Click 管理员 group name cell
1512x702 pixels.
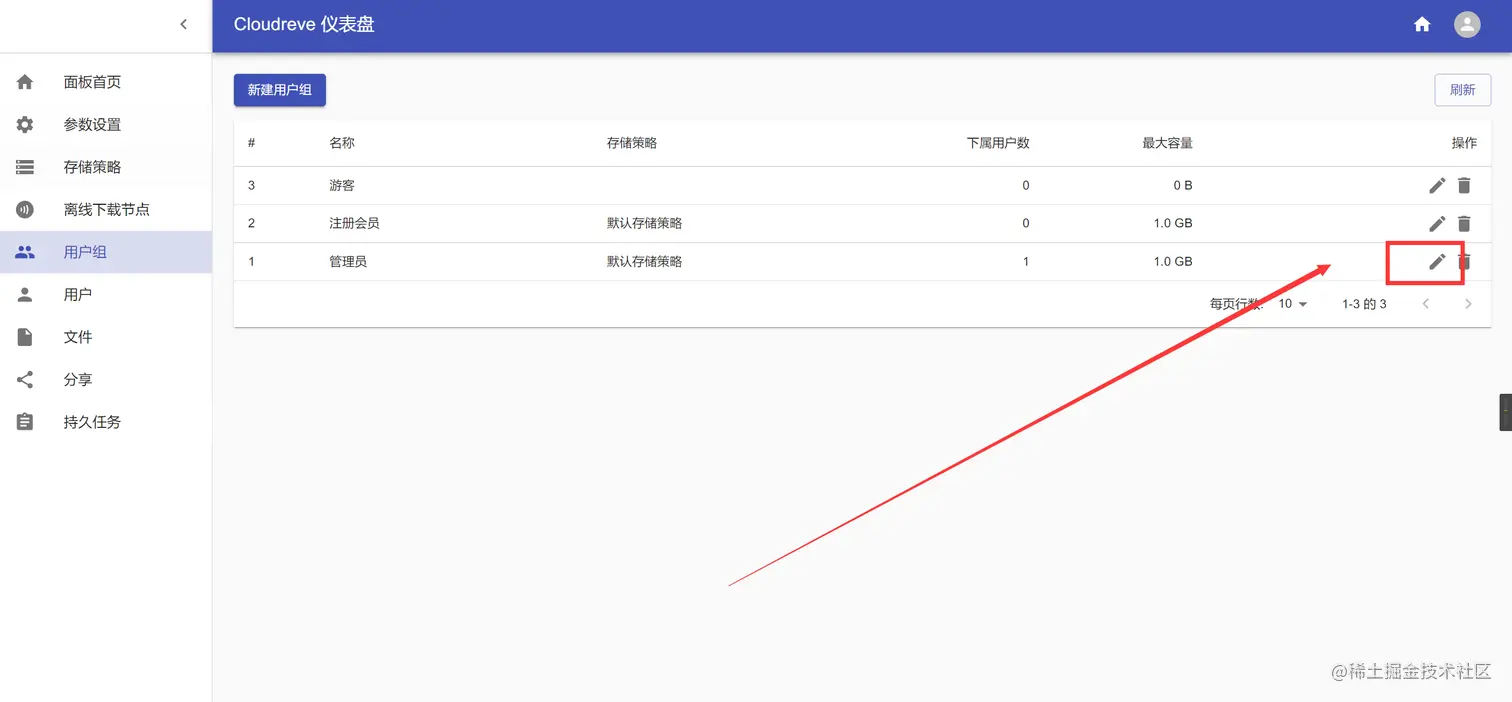tap(348, 261)
